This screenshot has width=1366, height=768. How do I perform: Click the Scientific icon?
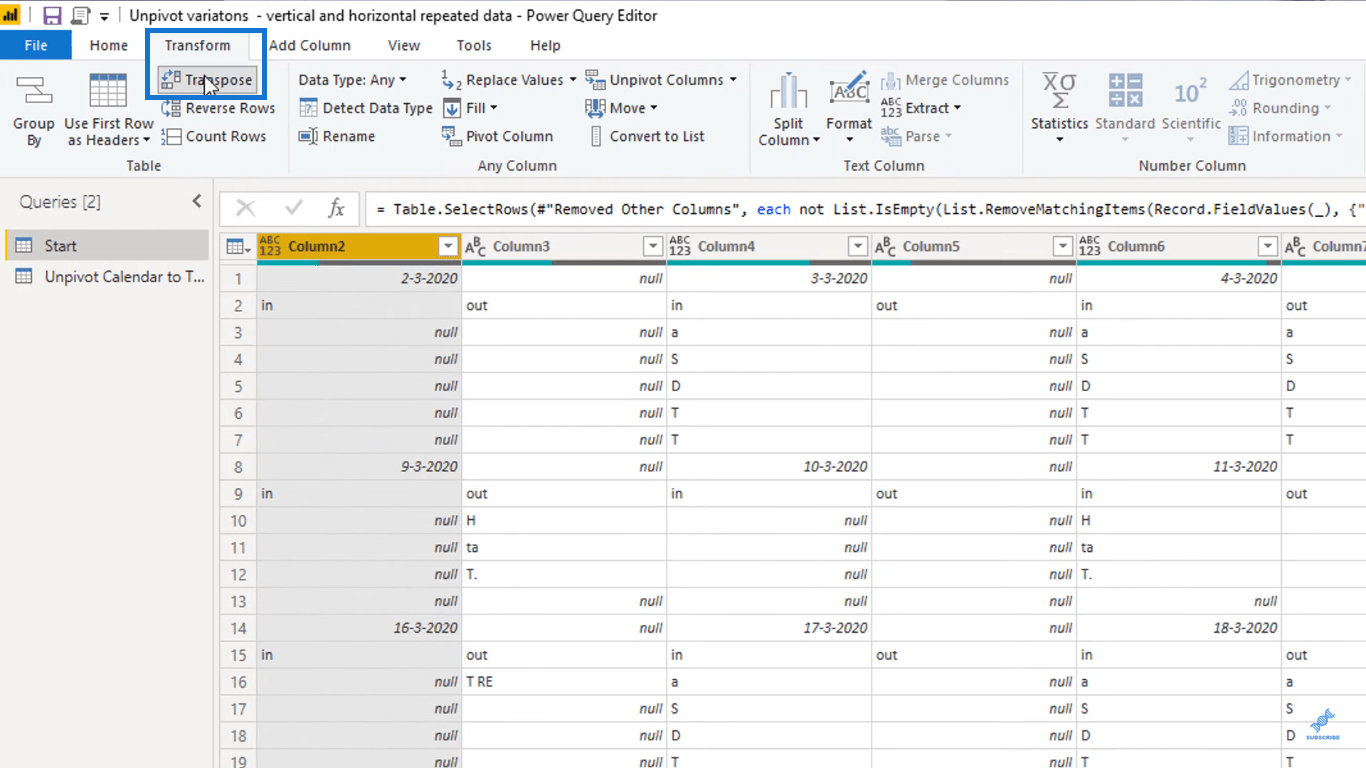[x=1191, y=92]
